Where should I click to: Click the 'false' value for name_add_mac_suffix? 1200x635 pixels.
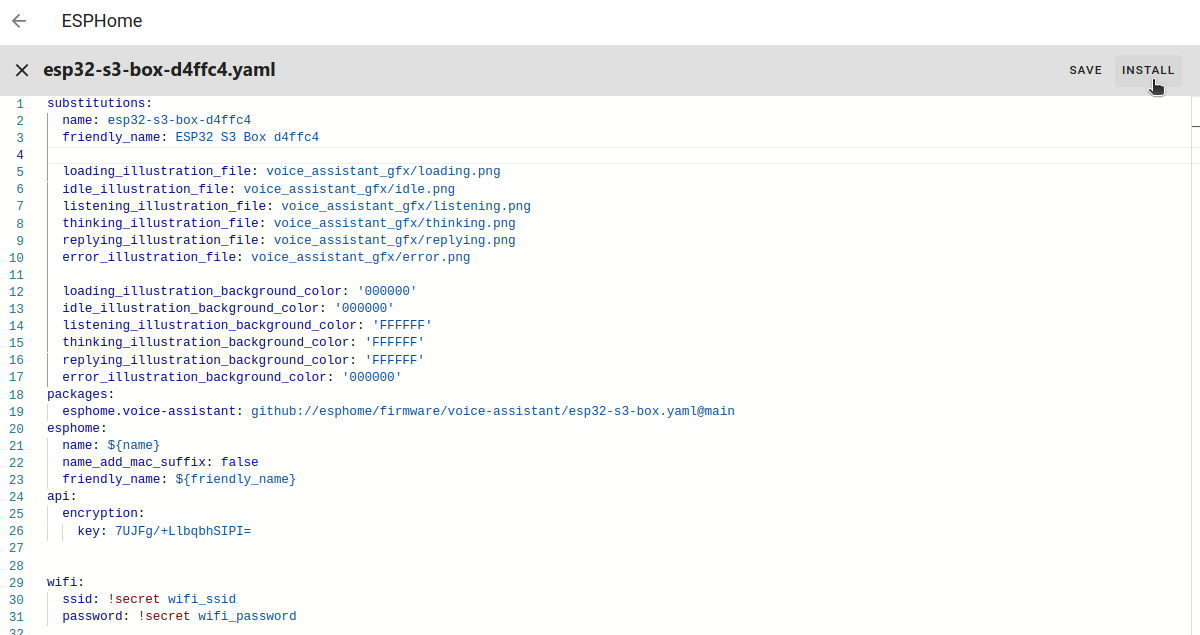pos(239,462)
